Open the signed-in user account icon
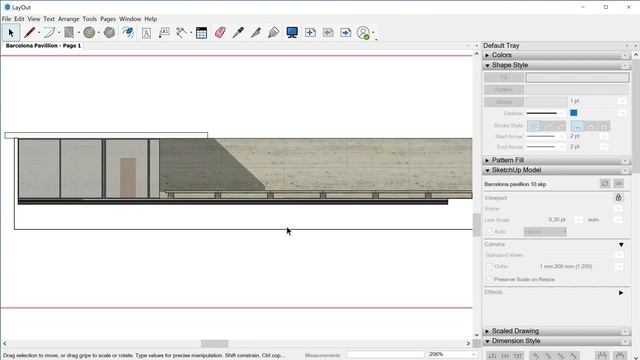The width and height of the screenshot is (640, 360). point(363,33)
